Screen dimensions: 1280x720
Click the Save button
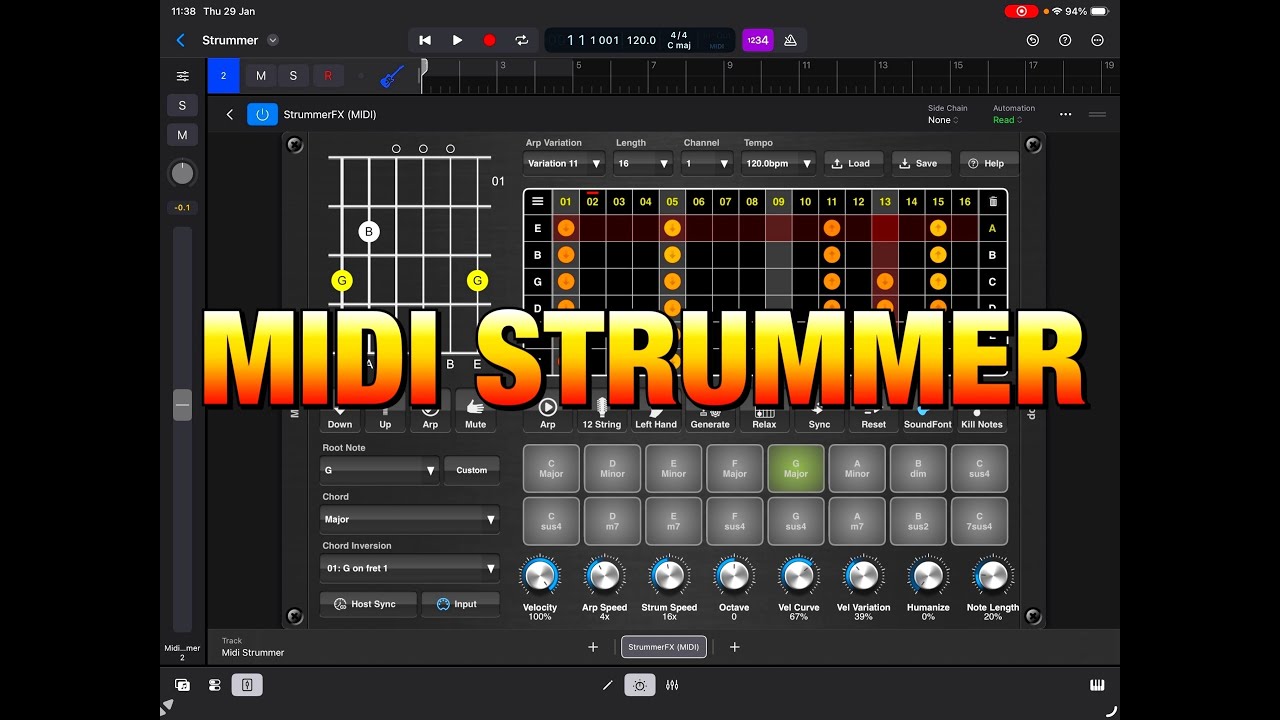tap(921, 163)
